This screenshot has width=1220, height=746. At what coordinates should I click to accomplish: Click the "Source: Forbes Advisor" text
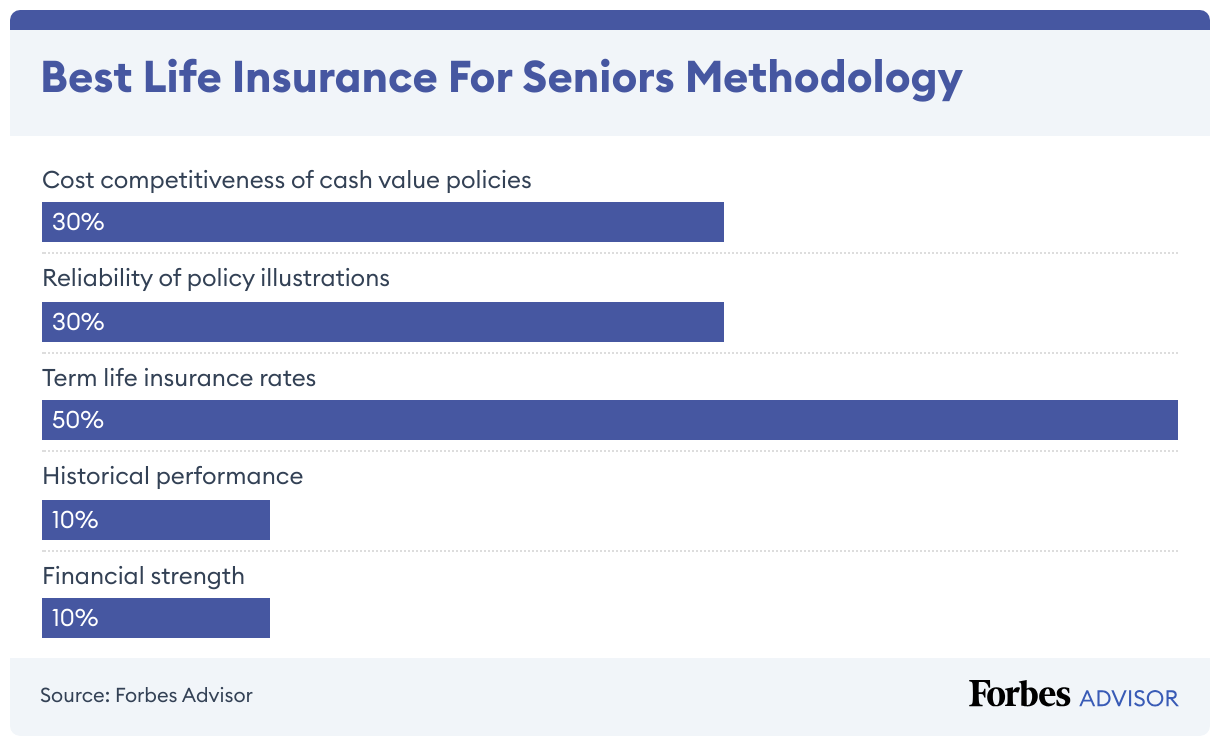pyautogui.click(x=146, y=695)
